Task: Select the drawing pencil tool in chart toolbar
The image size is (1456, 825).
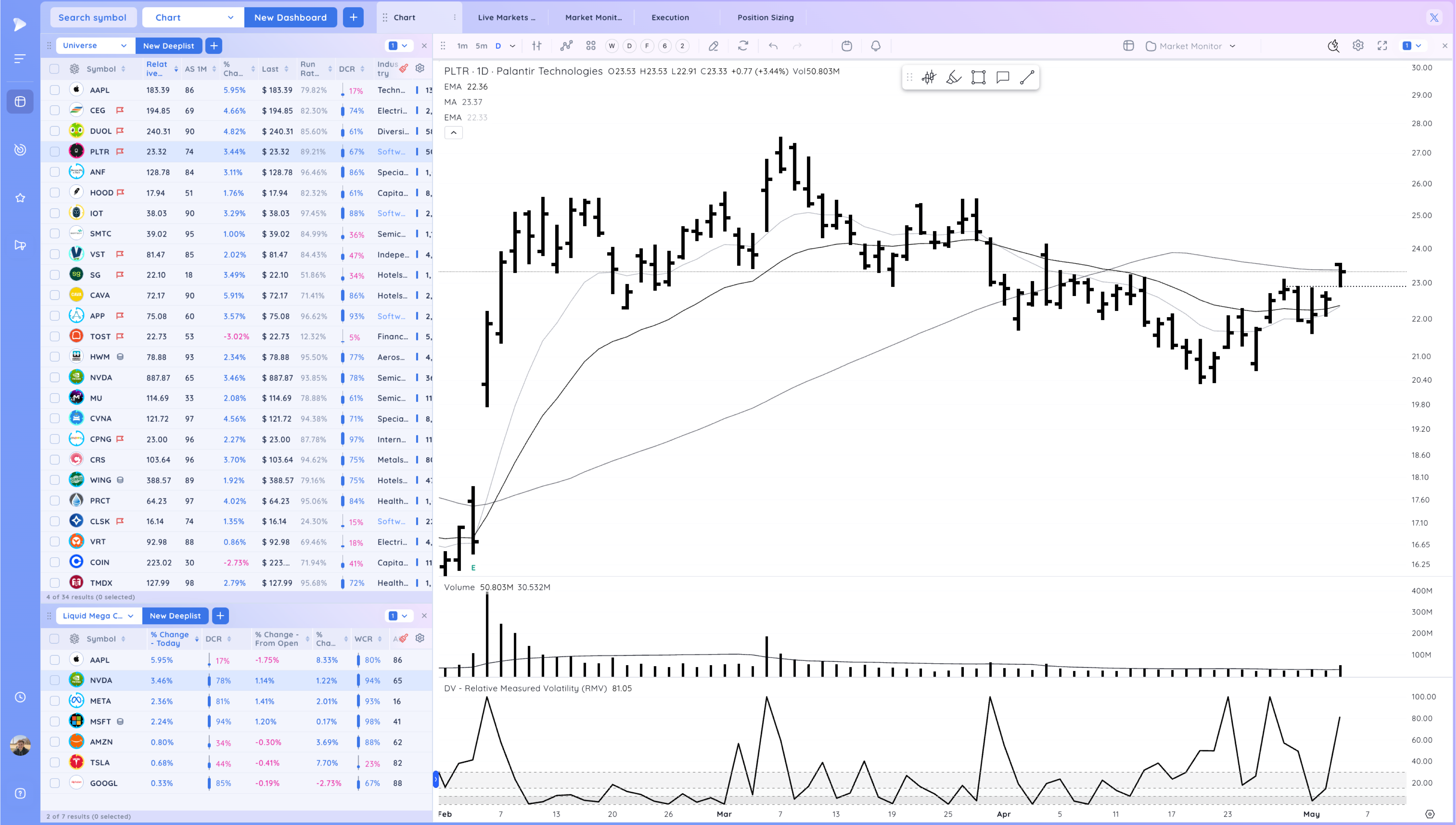Action: pyautogui.click(x=713, y=46)
